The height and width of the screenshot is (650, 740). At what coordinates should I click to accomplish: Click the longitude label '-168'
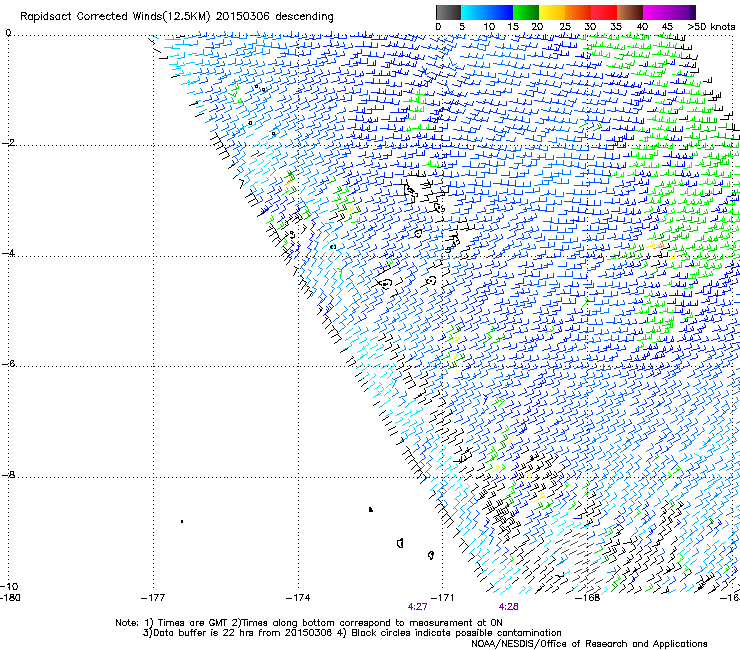pos(588,598)
